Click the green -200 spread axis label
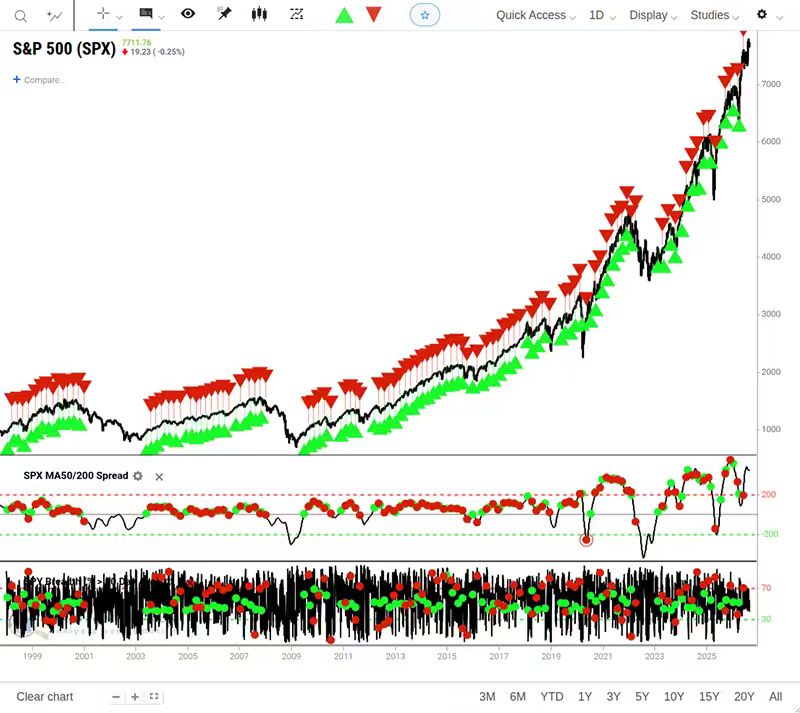The height and width of the screenshot is (713, 800). (770, 534)
